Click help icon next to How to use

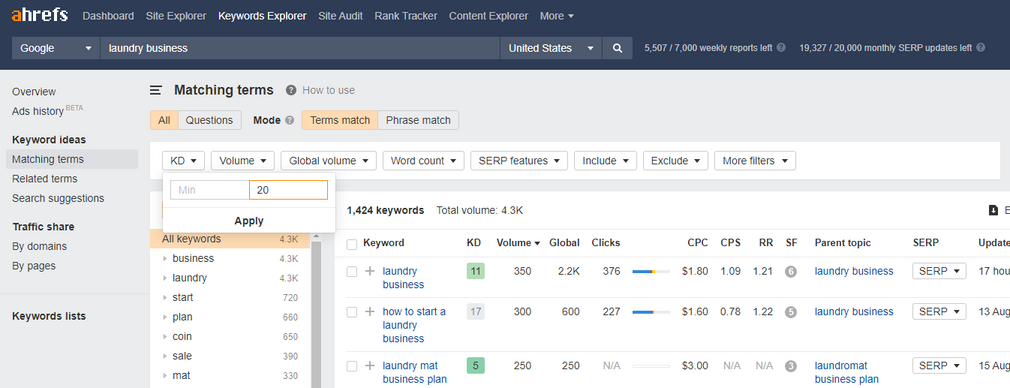pyautogui.click(x=291, y=90)
